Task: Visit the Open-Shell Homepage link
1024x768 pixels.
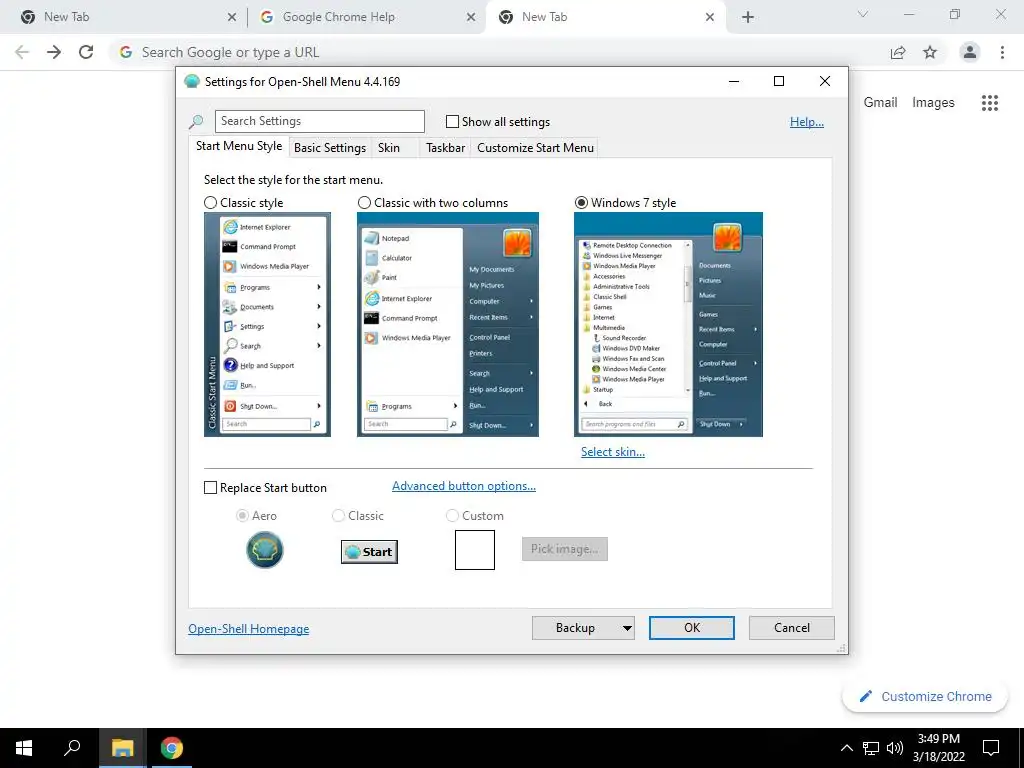Action: [249, 629]
